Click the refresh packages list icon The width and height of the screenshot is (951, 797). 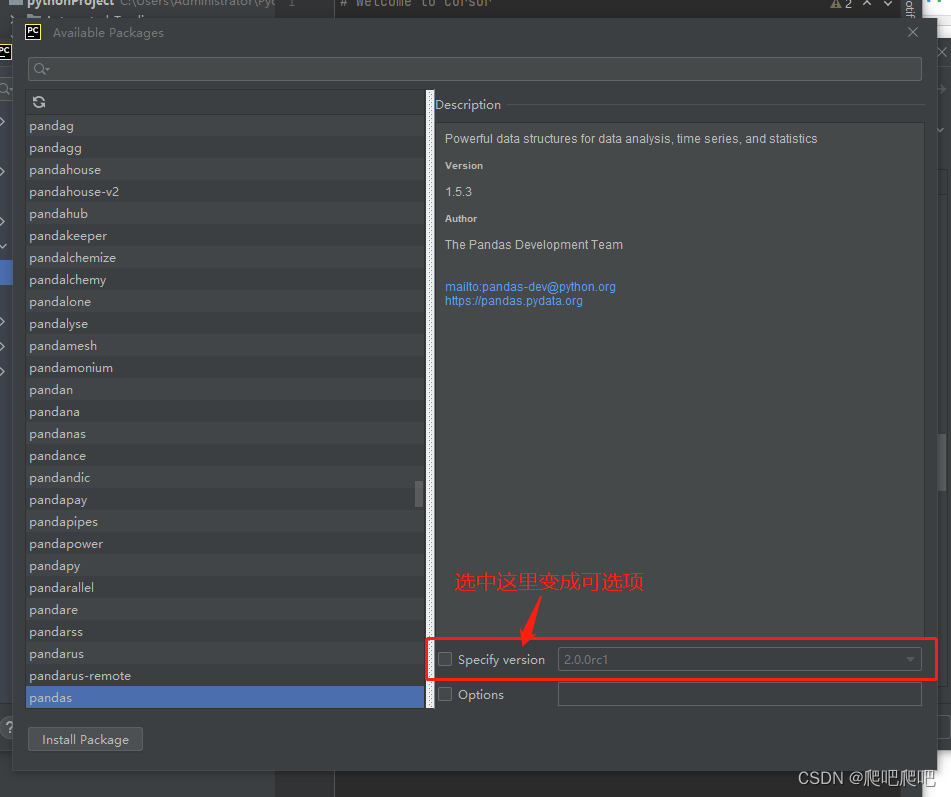coord(39,102)
